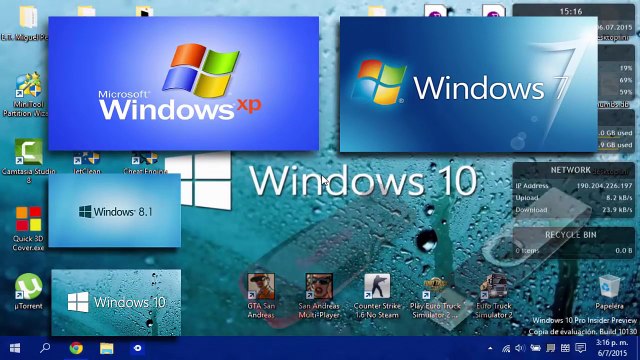This screenshot has width=640, height=360.
Task: Select the small Windows 10 image
Action: (x=116, y=302)
